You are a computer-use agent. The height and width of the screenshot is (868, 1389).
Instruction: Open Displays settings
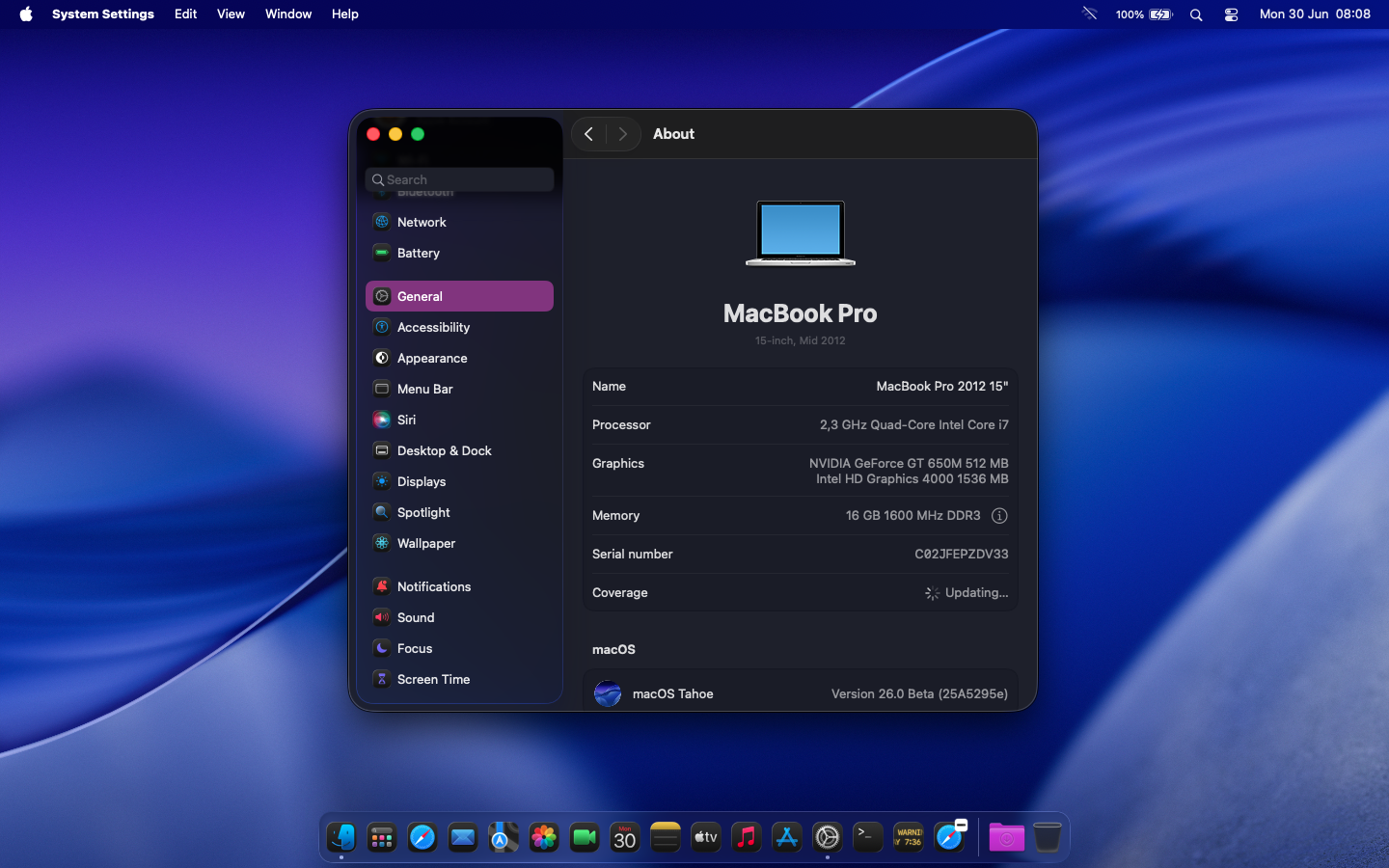pos(459,481)
